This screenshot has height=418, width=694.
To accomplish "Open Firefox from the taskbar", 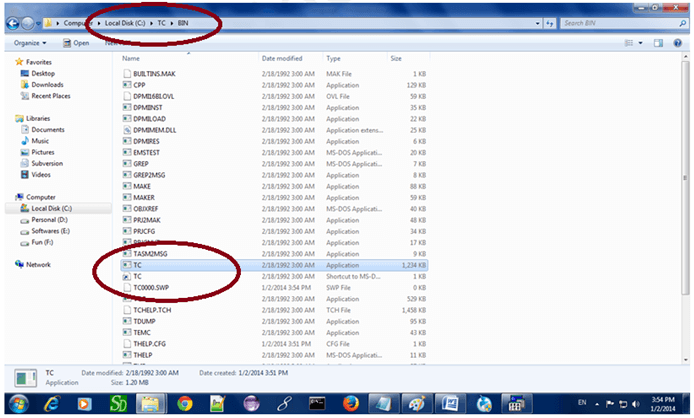I will tap(349, 403).
